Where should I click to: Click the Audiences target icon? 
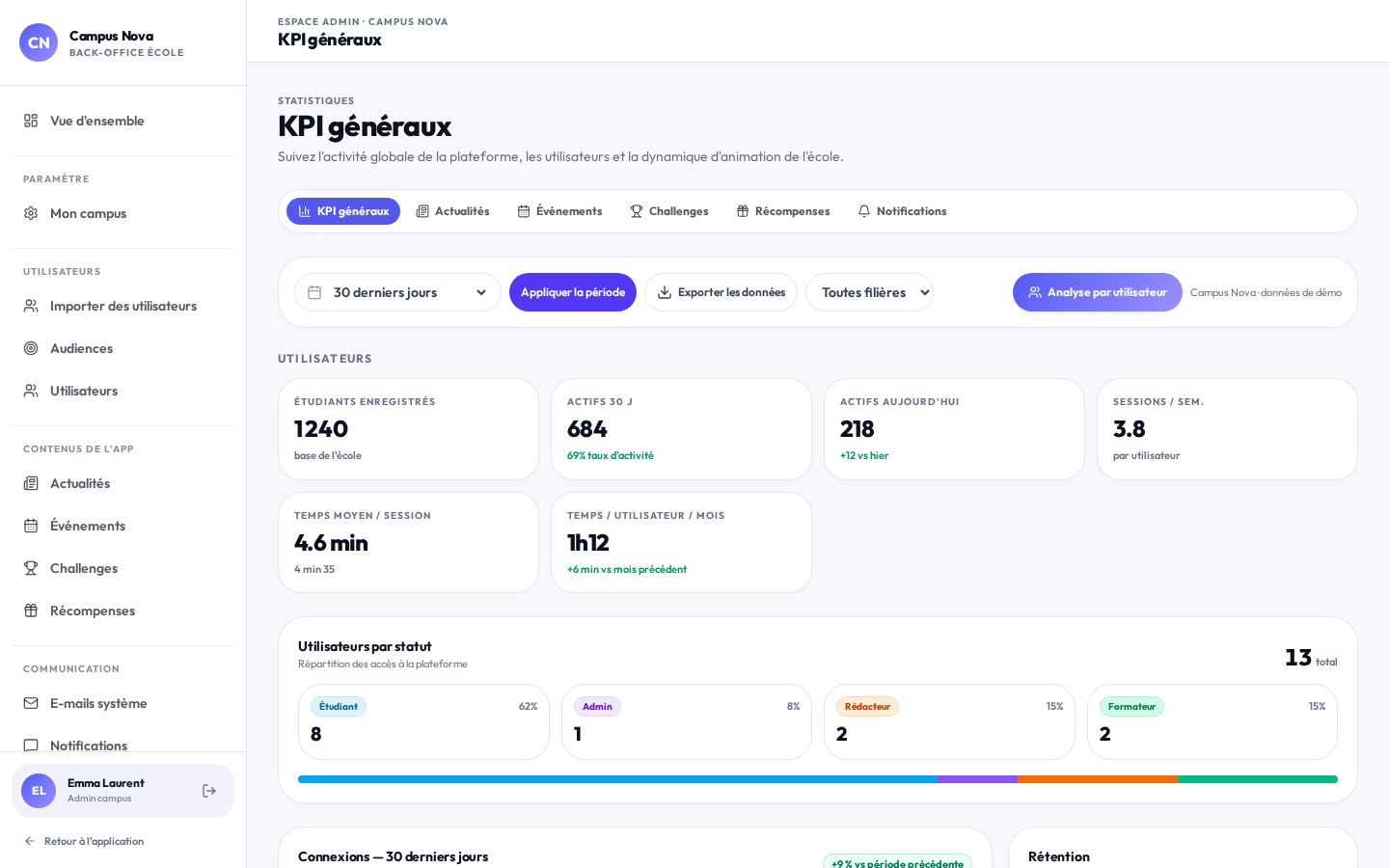(x=31, y=348)
